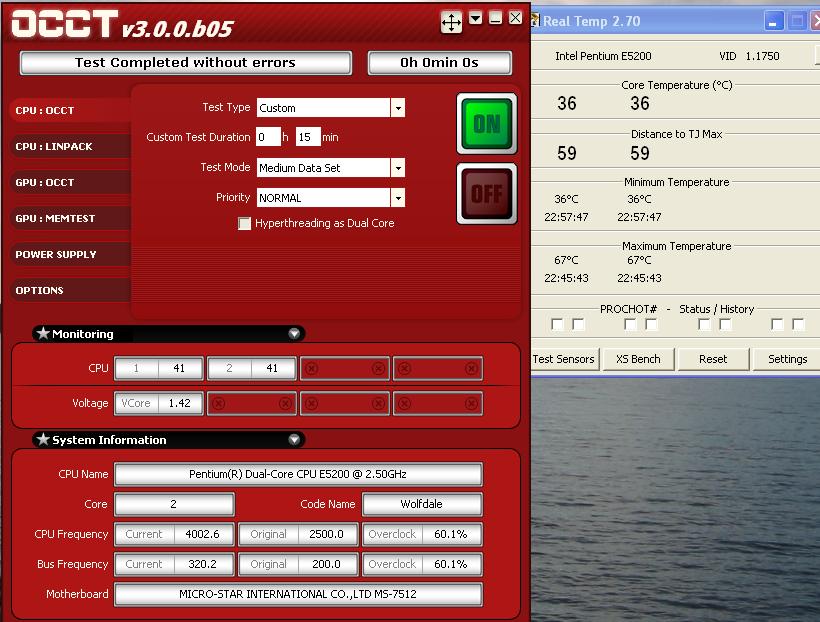This screenshot has width=820, height=622.
Task: Click XS Bench button in Real Temp
Action: tap(639, 359)
